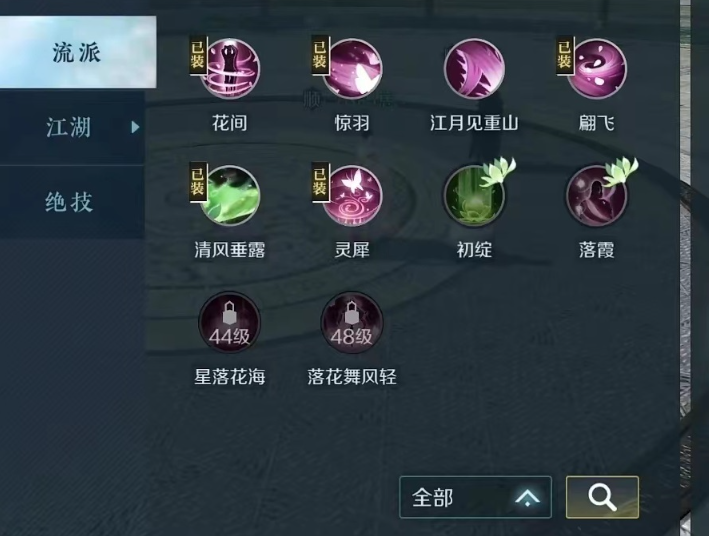
Task: Select the 花间 skill icon
Action: pyautogui.click(x=230, y=69)
